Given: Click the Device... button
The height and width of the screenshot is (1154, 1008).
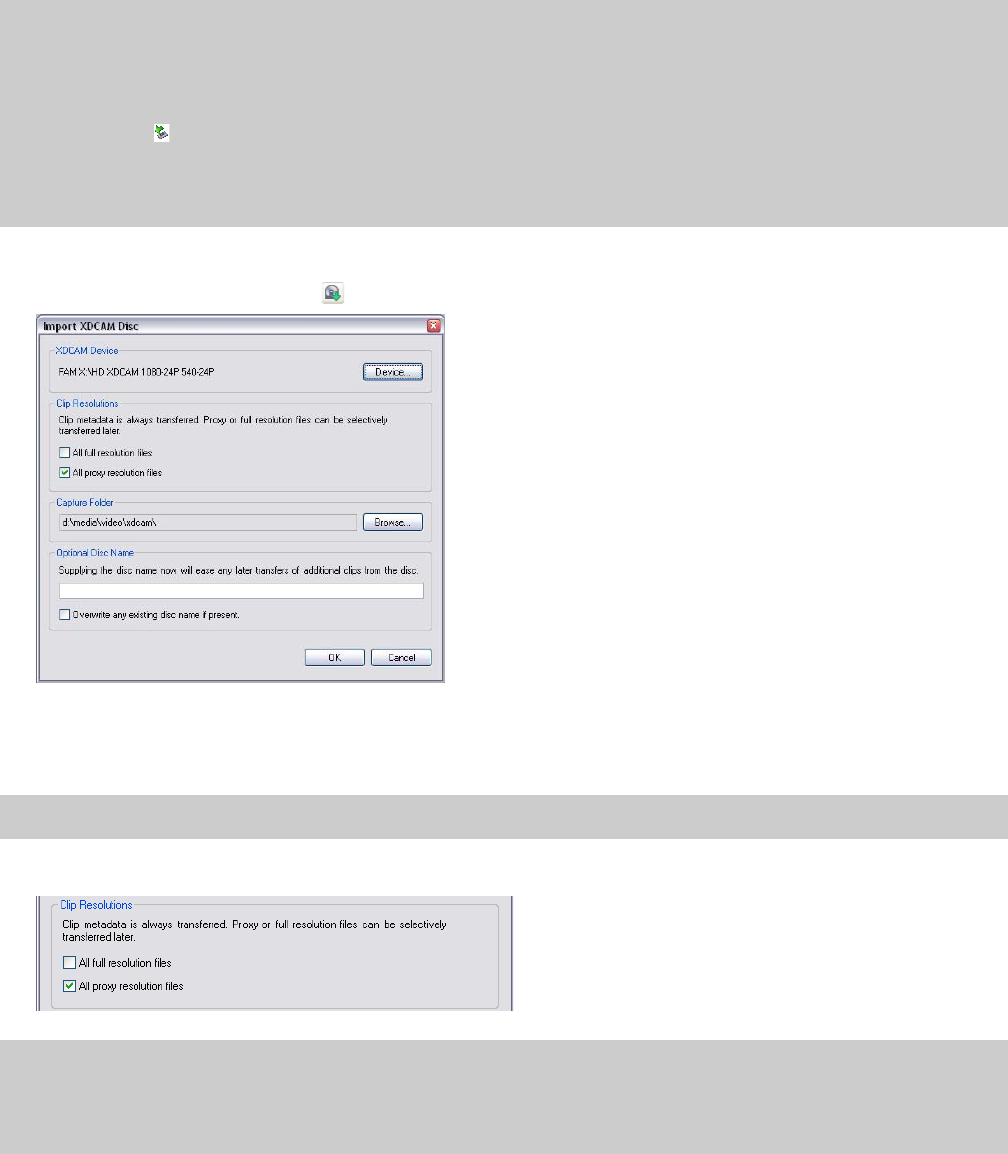Looking at the screenshot, I should 392,372.
